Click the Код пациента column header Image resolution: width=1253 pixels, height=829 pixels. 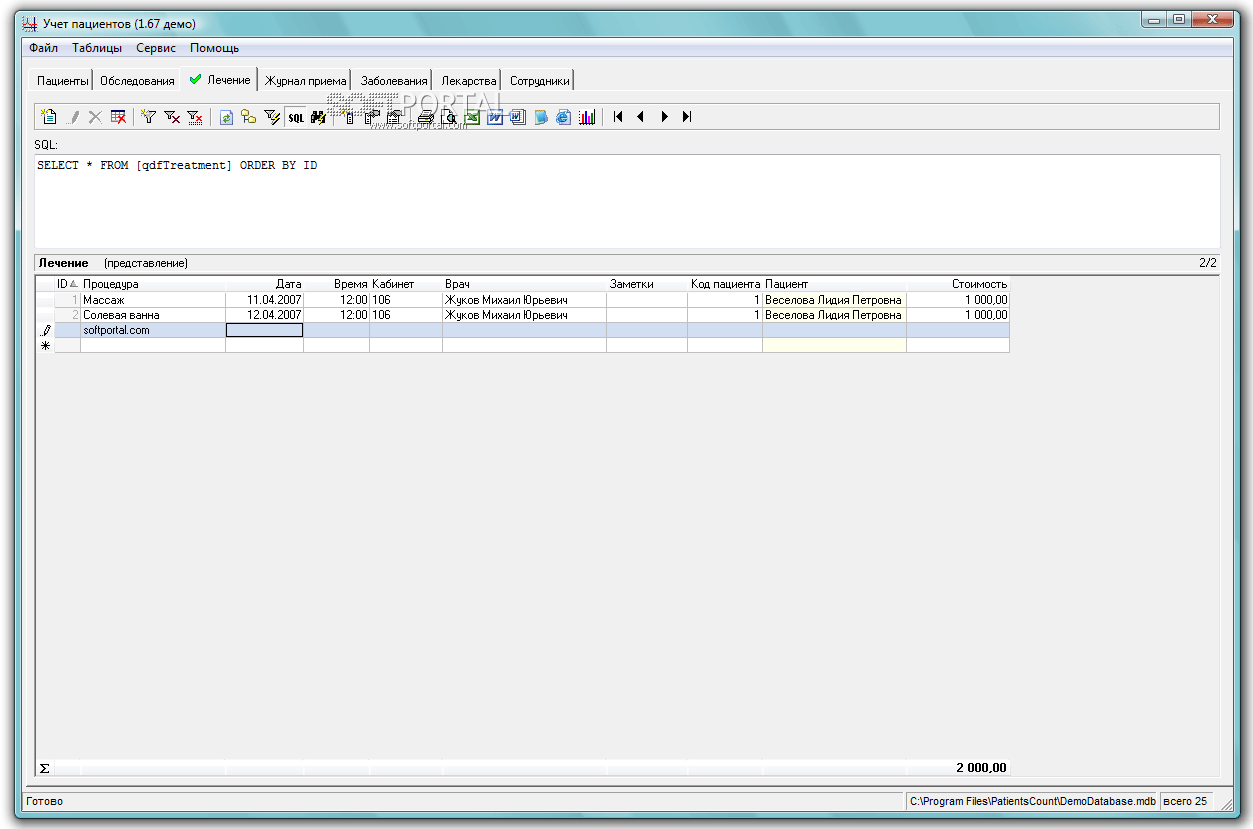click(725, 284)
